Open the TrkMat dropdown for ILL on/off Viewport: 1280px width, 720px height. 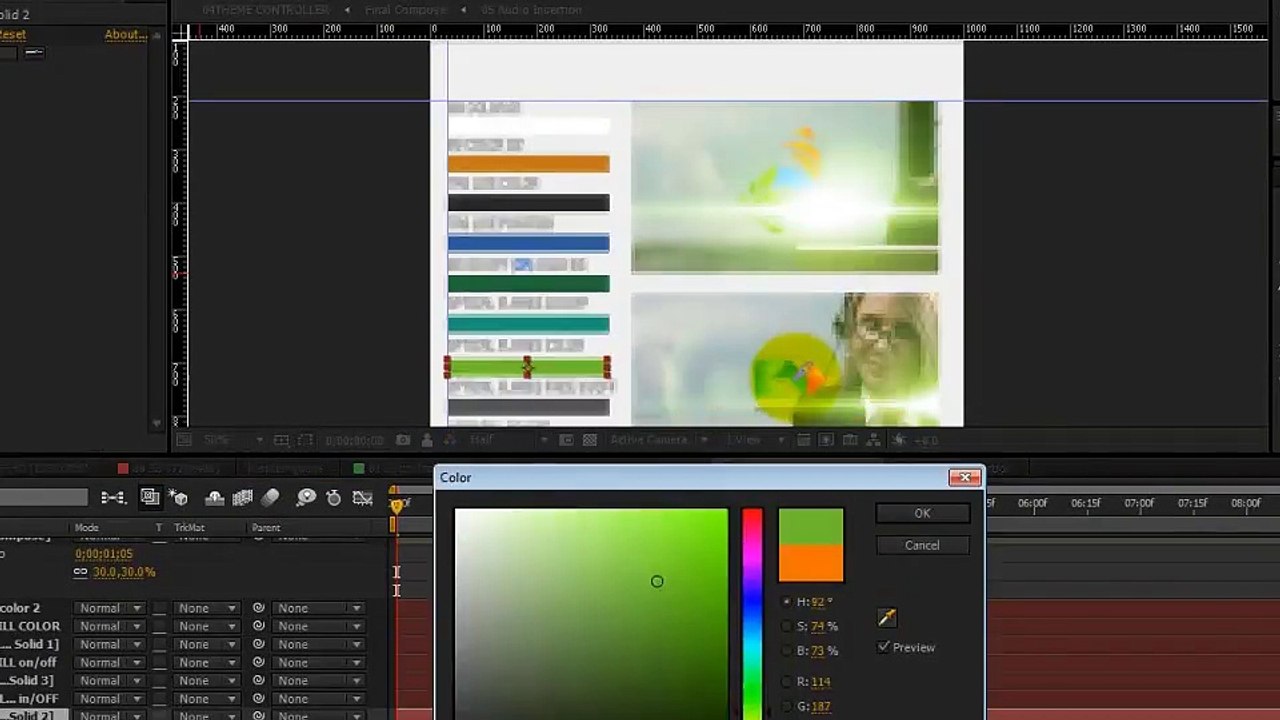tap(206, 662)
